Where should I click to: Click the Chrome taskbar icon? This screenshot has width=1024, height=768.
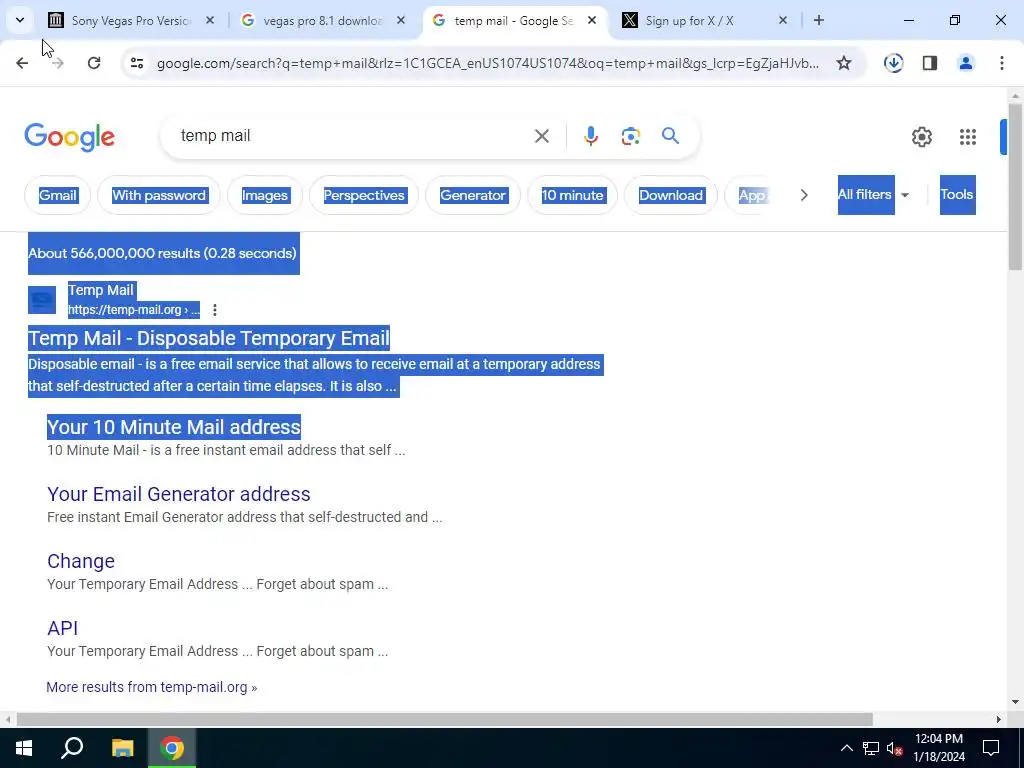click(x=172, y=748)
